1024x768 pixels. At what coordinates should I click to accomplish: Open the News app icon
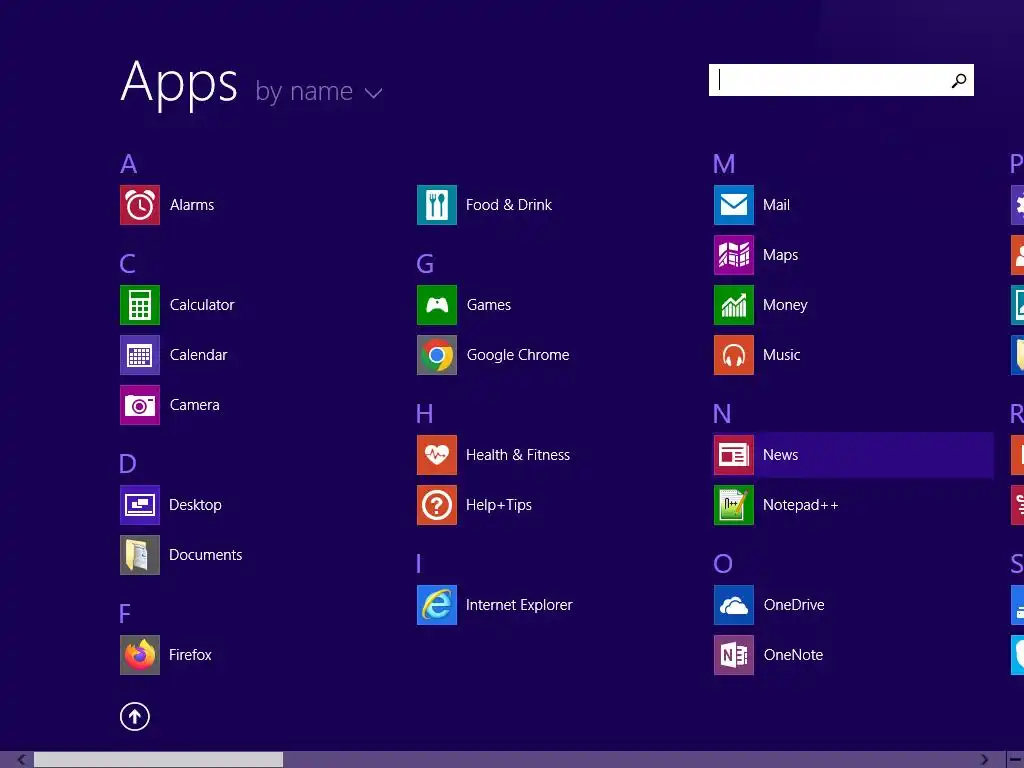(x=734, y=455)
